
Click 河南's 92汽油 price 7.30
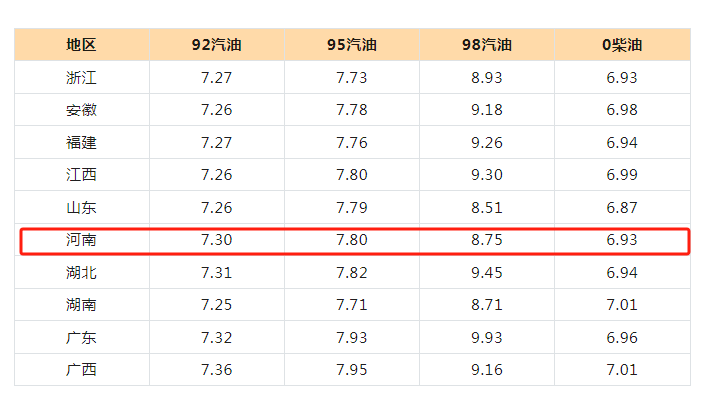216,240
